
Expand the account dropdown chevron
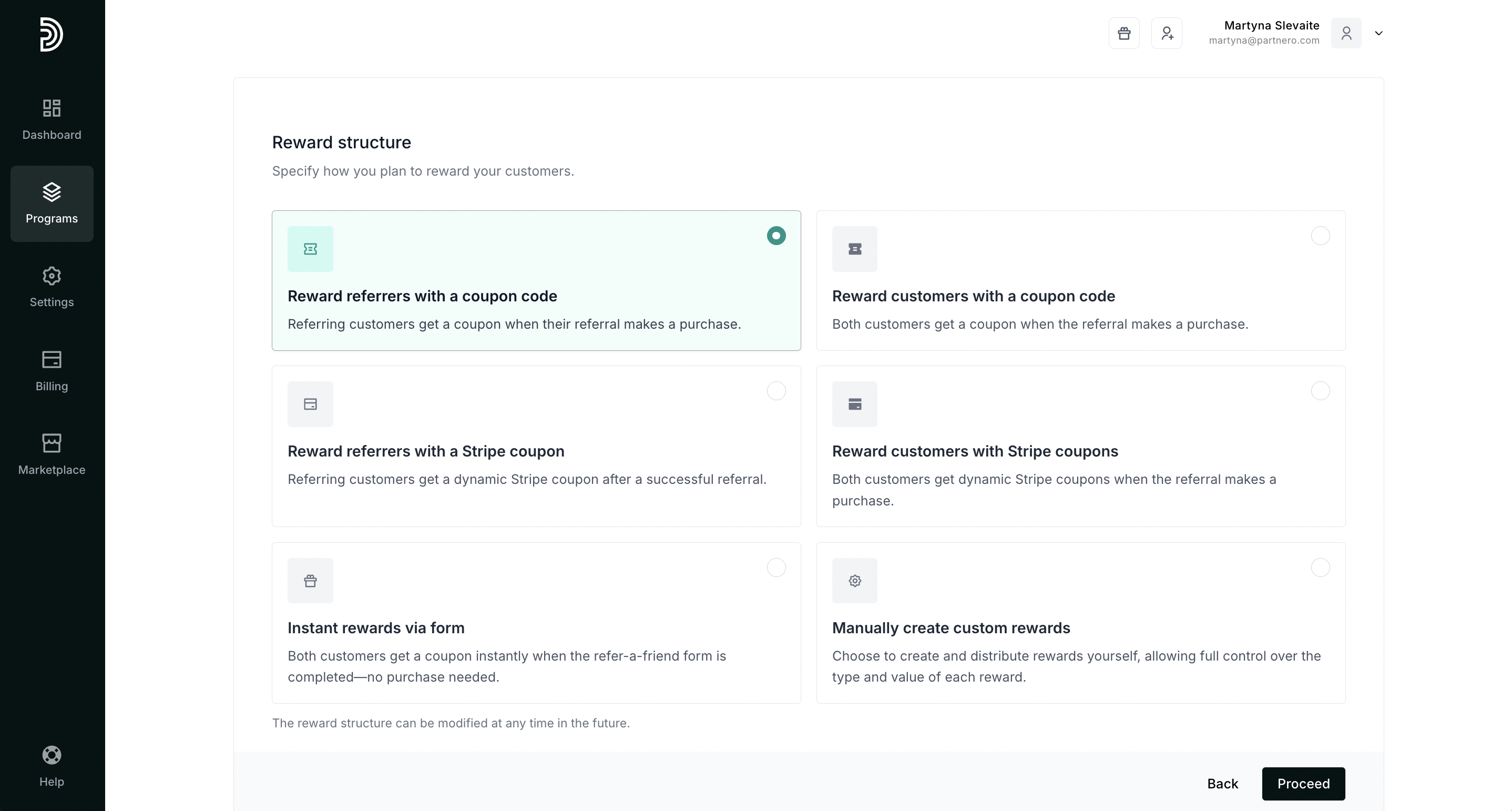tap(1378, 34)
